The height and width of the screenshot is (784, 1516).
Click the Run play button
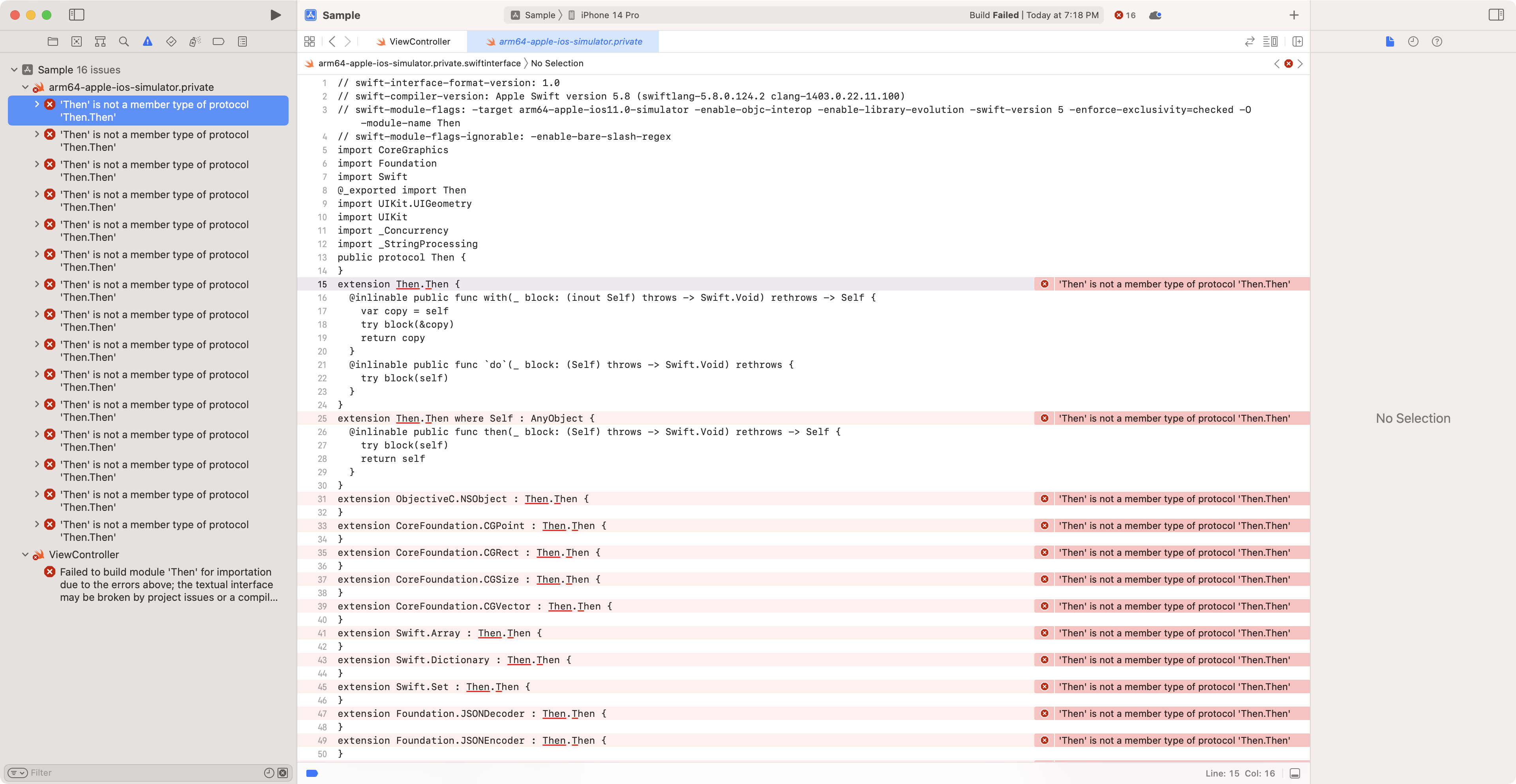point(275,15)
